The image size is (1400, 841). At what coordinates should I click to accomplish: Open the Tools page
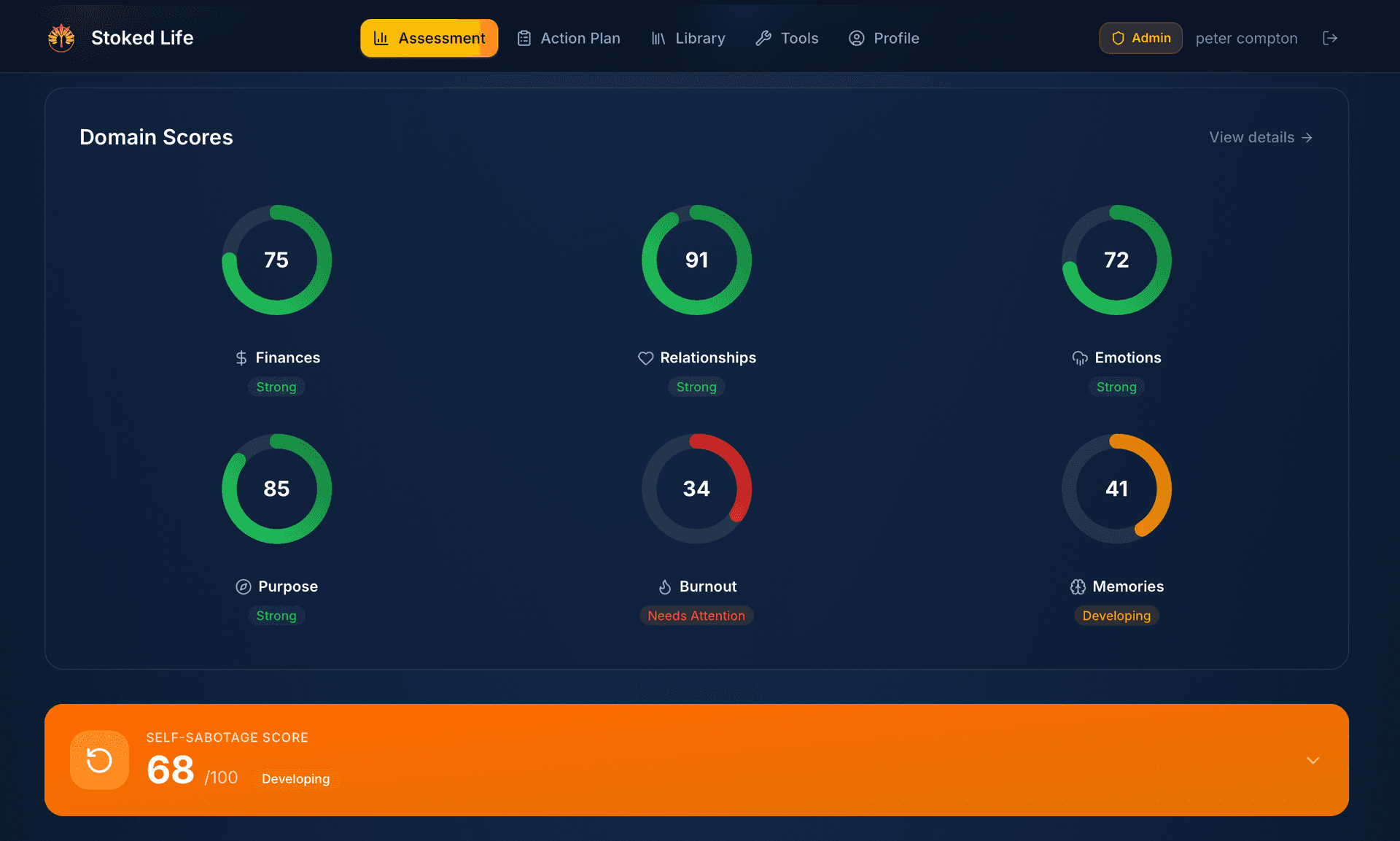coord(787,38)
